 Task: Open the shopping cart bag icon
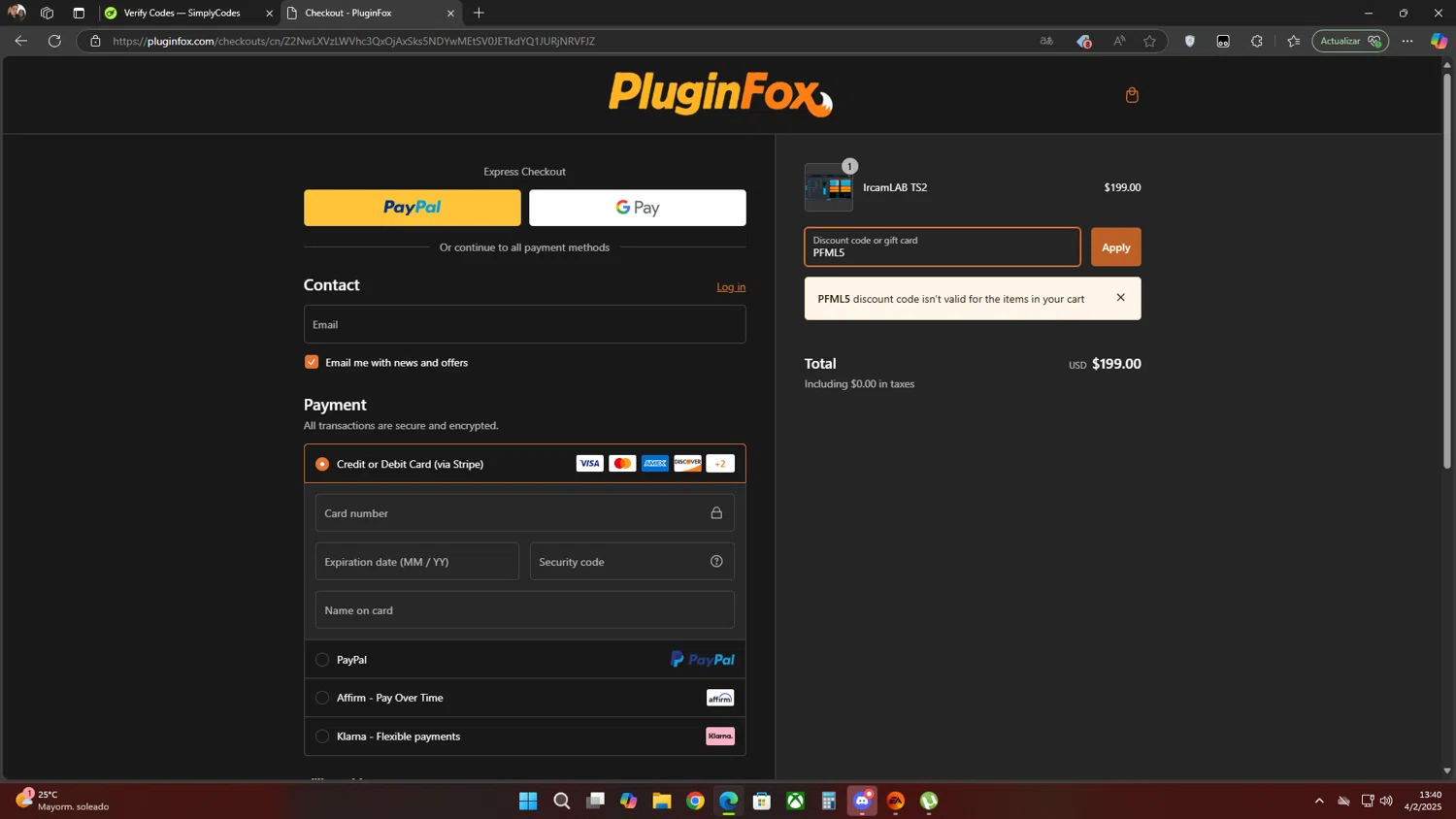[x=1132, y=95]
